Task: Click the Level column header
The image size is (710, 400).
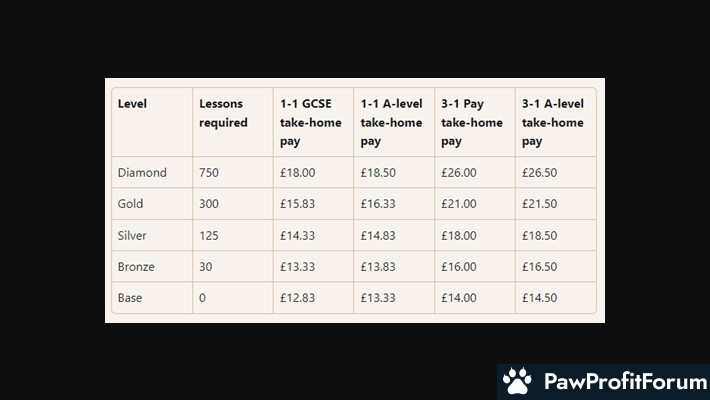Action: [x=131, y=103]
